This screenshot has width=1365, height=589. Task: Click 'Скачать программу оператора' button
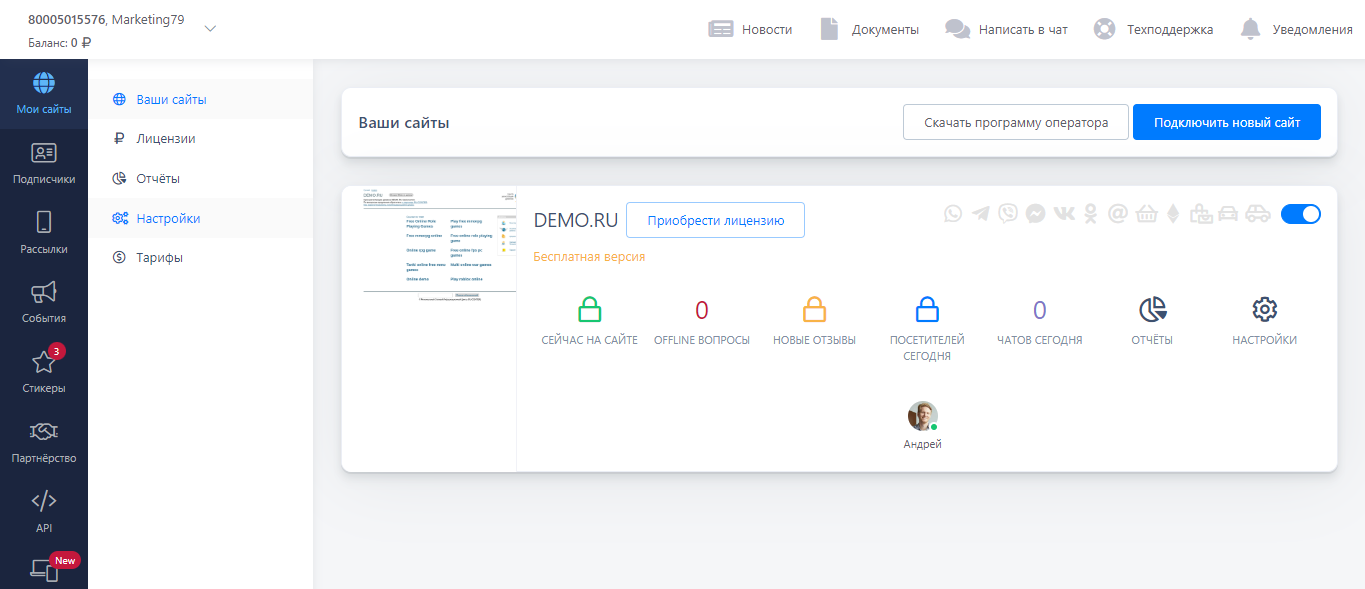pyautogui.click(x=1015, y=123)
